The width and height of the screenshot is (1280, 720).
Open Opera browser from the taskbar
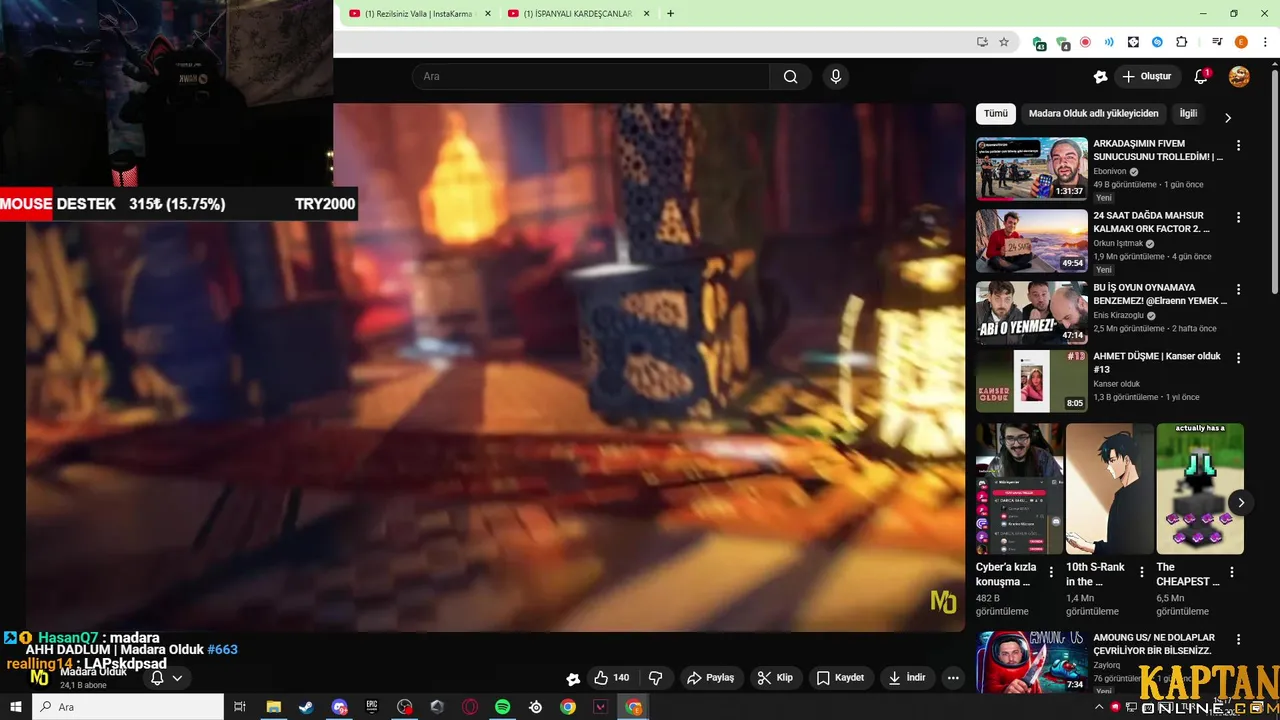[470, 707]
